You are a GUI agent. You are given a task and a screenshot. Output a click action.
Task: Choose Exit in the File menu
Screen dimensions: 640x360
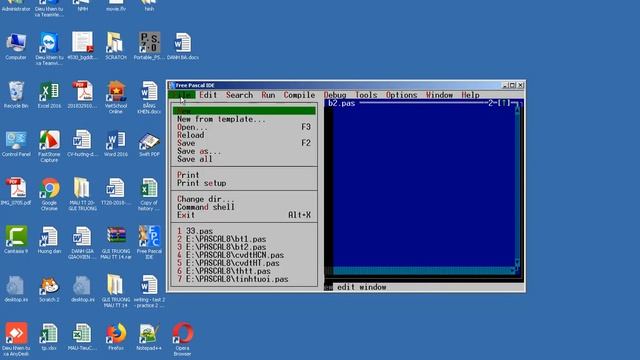click(244, 215)
